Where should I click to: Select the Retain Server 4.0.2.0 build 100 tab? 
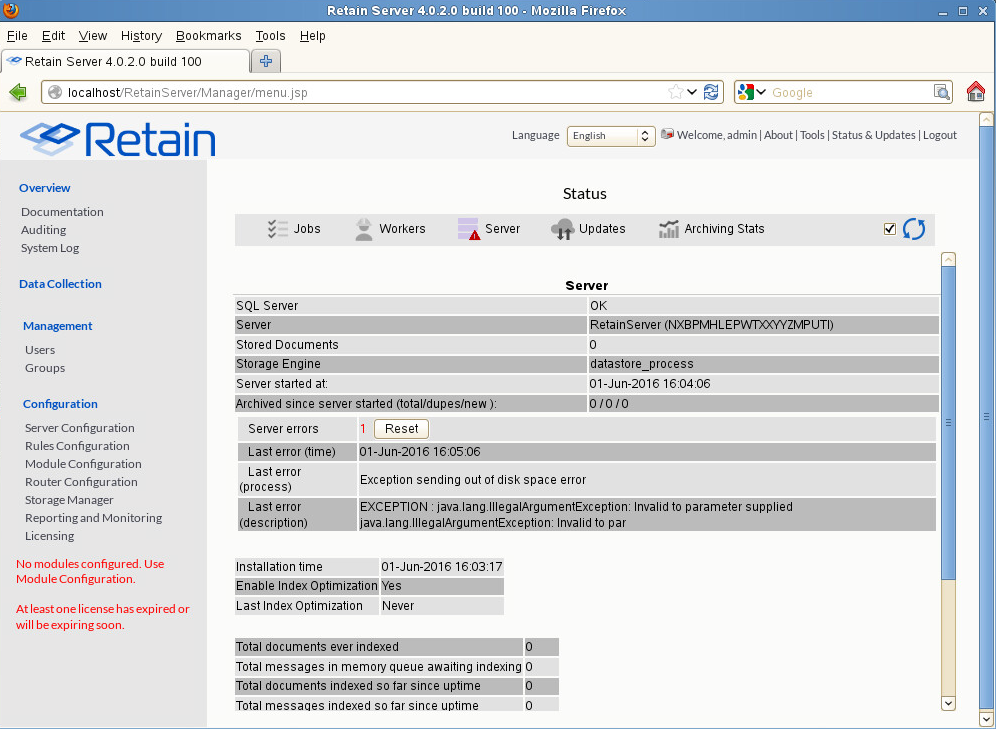click(126, 62)
